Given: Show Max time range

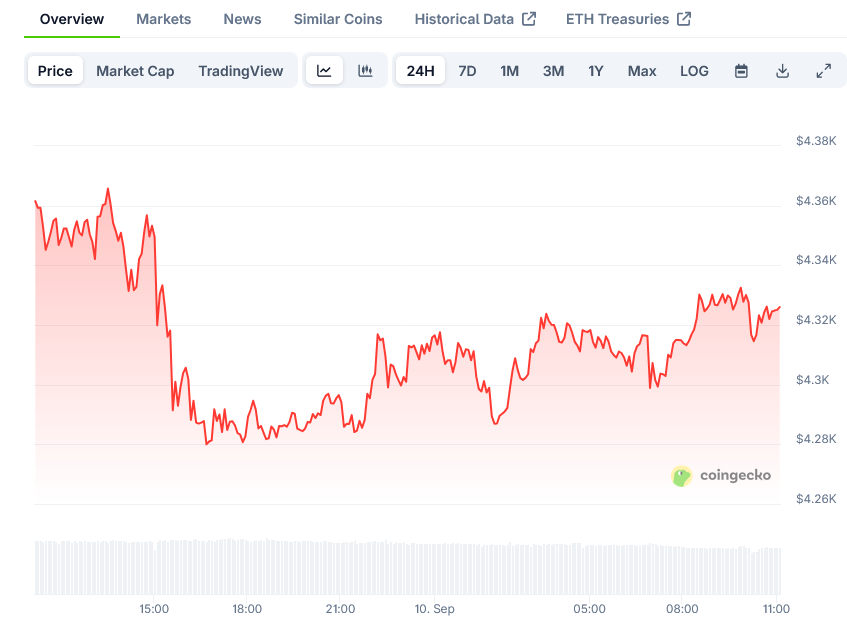Looking at the screenshot, I should (x=642, y=71).
